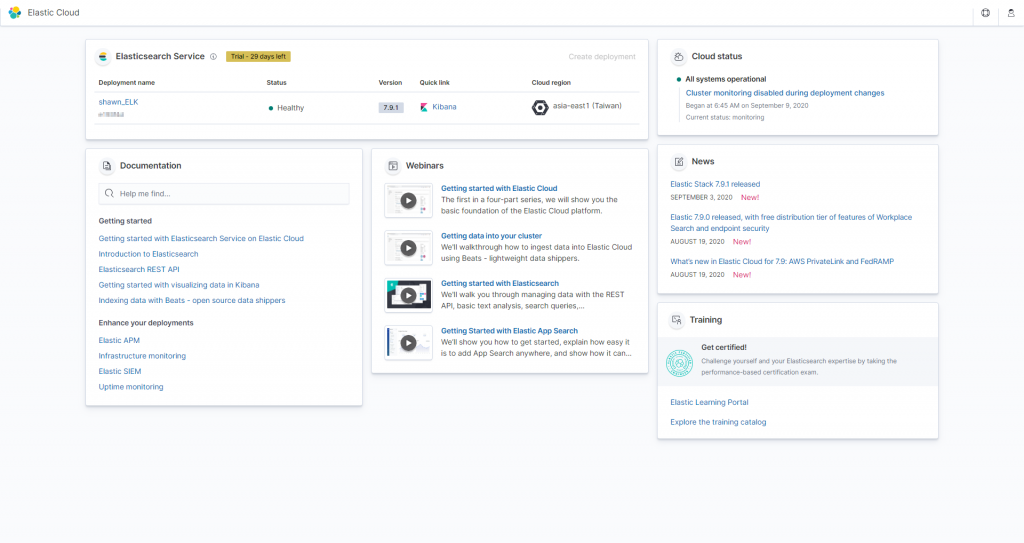The width and height of the screenshot is (1024, 543).
Task: Click the asia-east1 (Taiwan) region text
Action: tap(587, 106)
